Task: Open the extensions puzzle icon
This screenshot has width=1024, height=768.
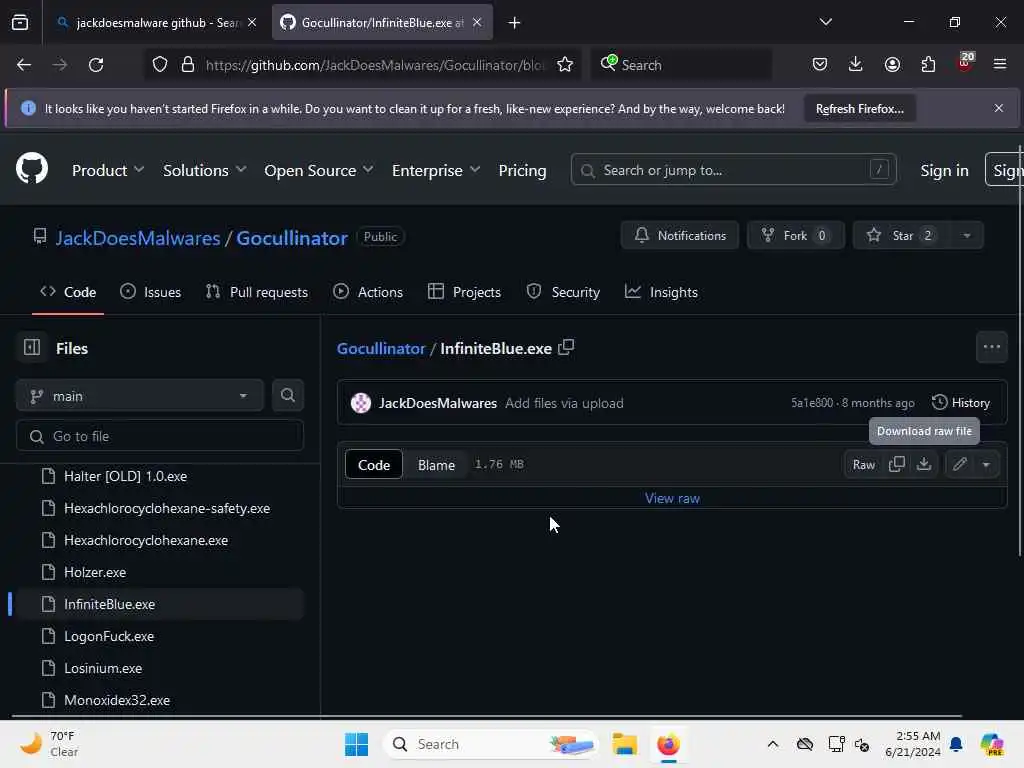Action: click(x=928, y=65)
